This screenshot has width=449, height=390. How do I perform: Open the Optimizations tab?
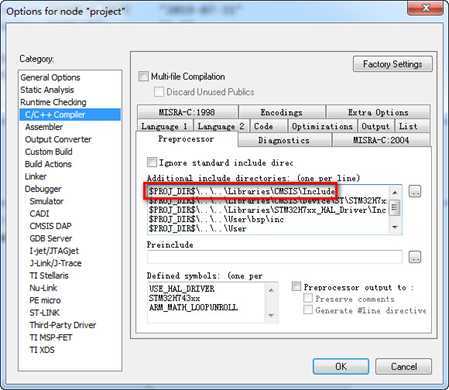click(x=322, y=126)
